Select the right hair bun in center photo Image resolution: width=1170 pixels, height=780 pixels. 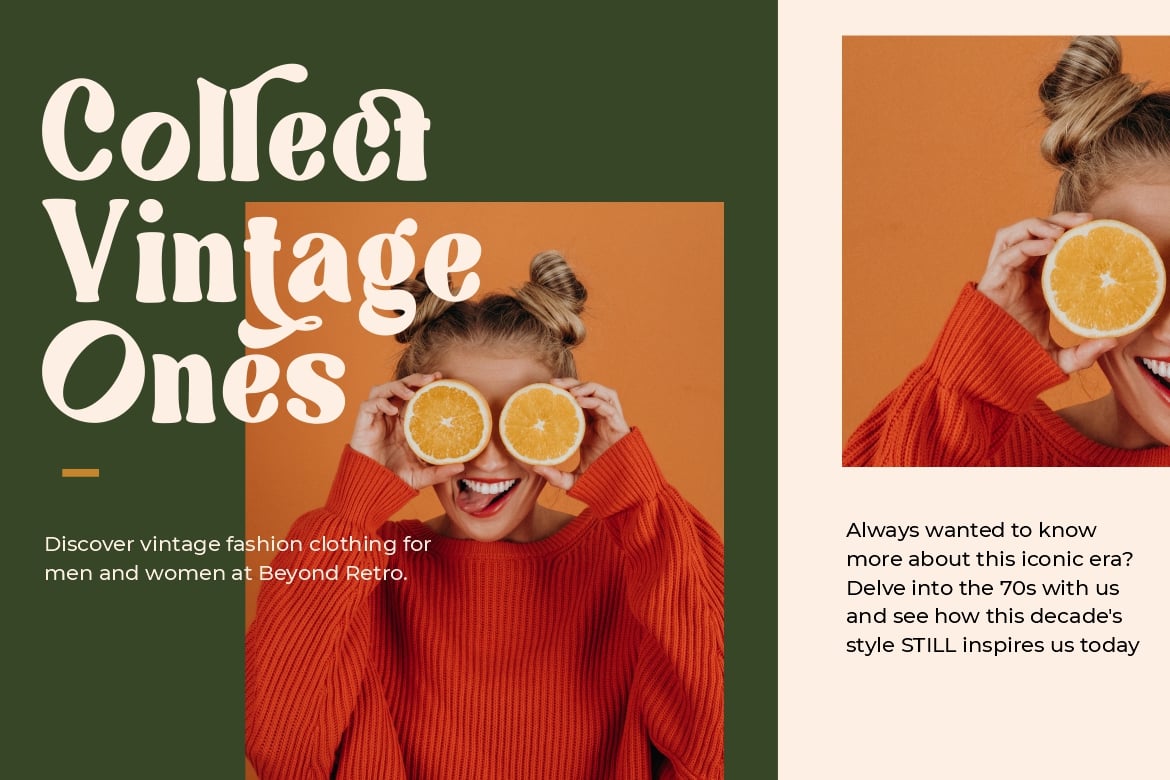[554, 295]
